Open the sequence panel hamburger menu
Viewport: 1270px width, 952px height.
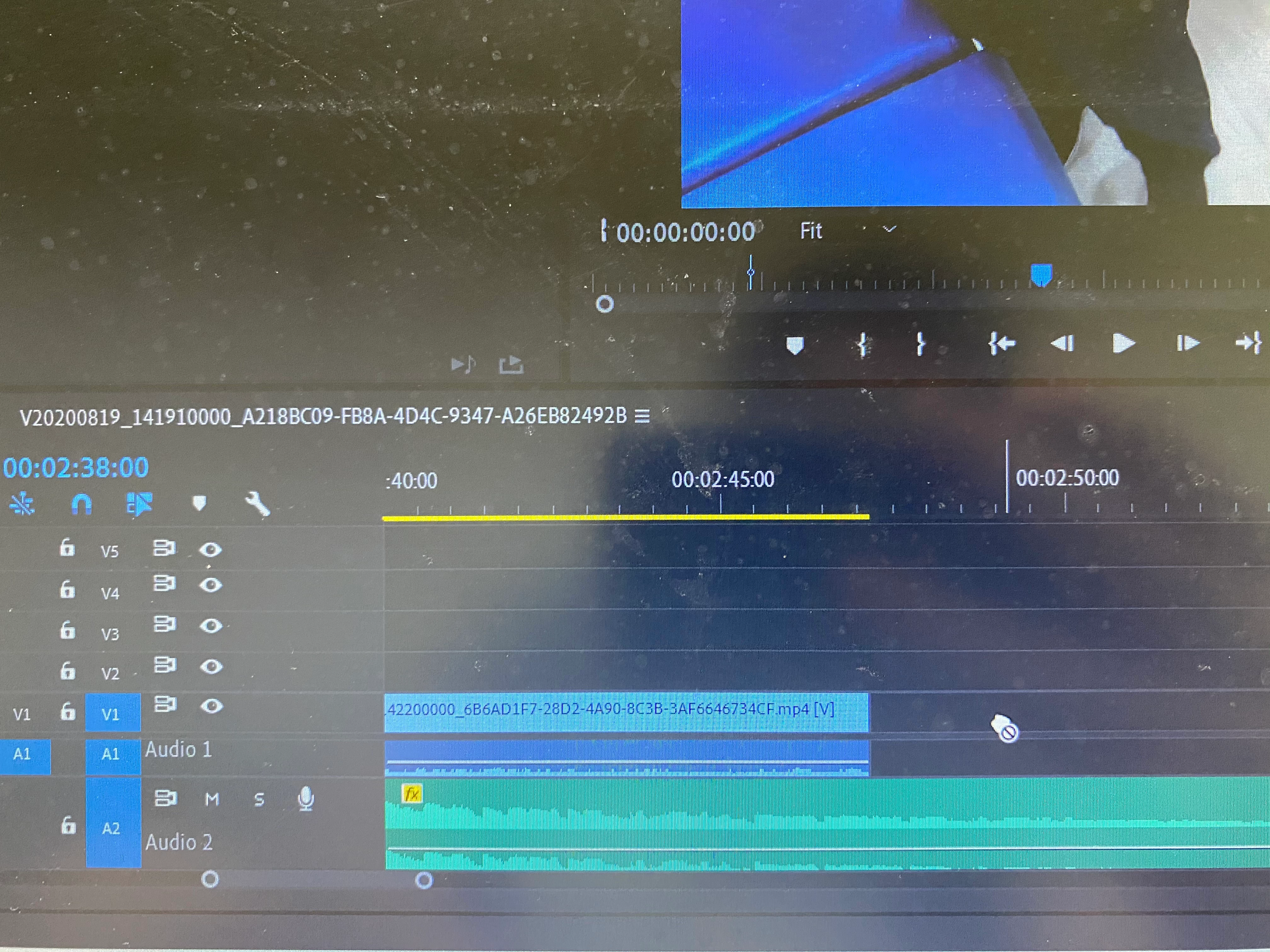tap(642, 416)
